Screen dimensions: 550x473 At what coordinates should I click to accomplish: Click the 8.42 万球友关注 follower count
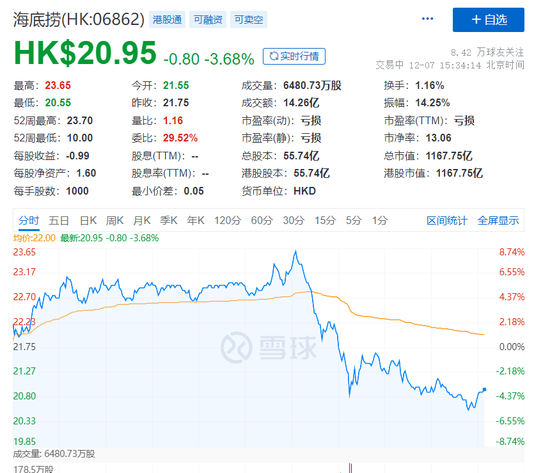click(x=487, y=53)
